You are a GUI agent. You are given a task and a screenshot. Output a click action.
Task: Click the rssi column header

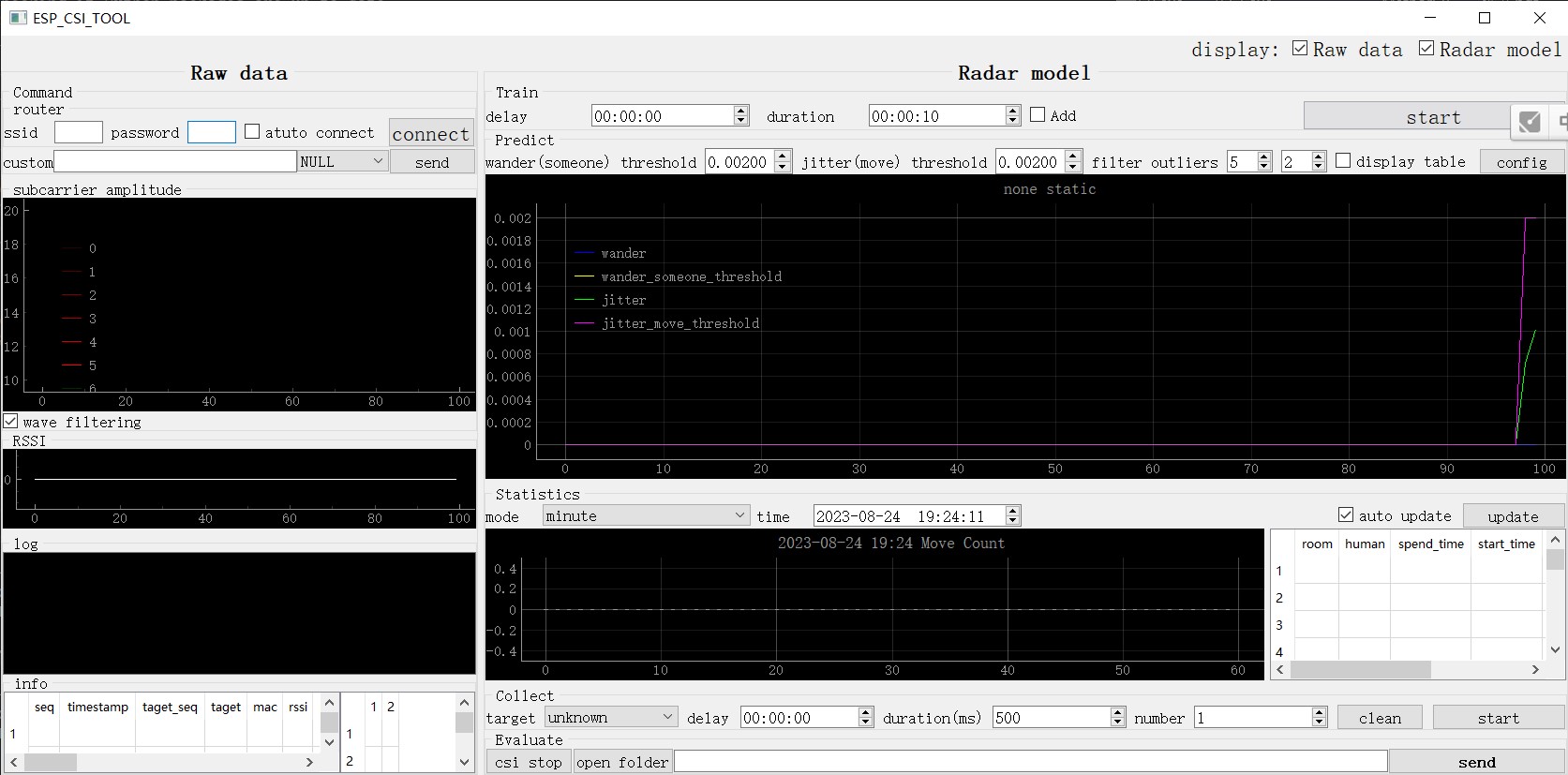point(298,707)
